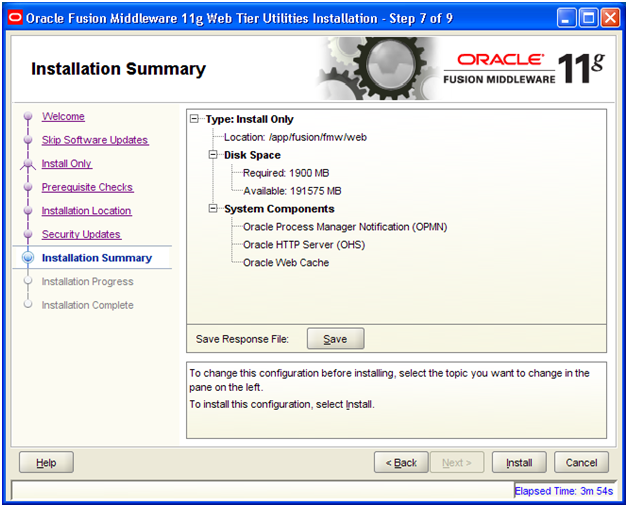Go to Security Updates step link
628x507 pixels.
pyautogui.click(x=81, y=235)
